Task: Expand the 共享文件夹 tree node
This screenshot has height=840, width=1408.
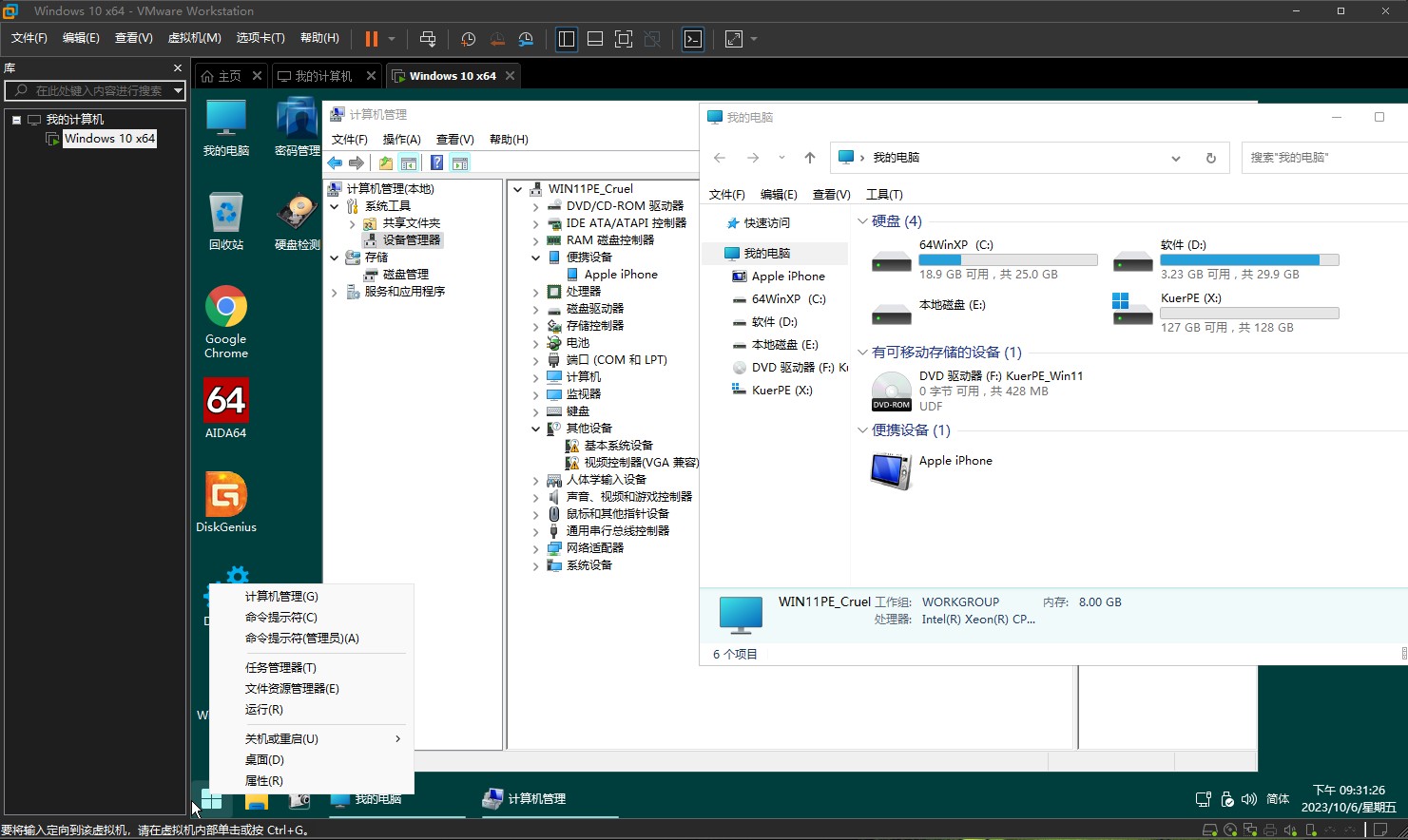Action: 353,223
